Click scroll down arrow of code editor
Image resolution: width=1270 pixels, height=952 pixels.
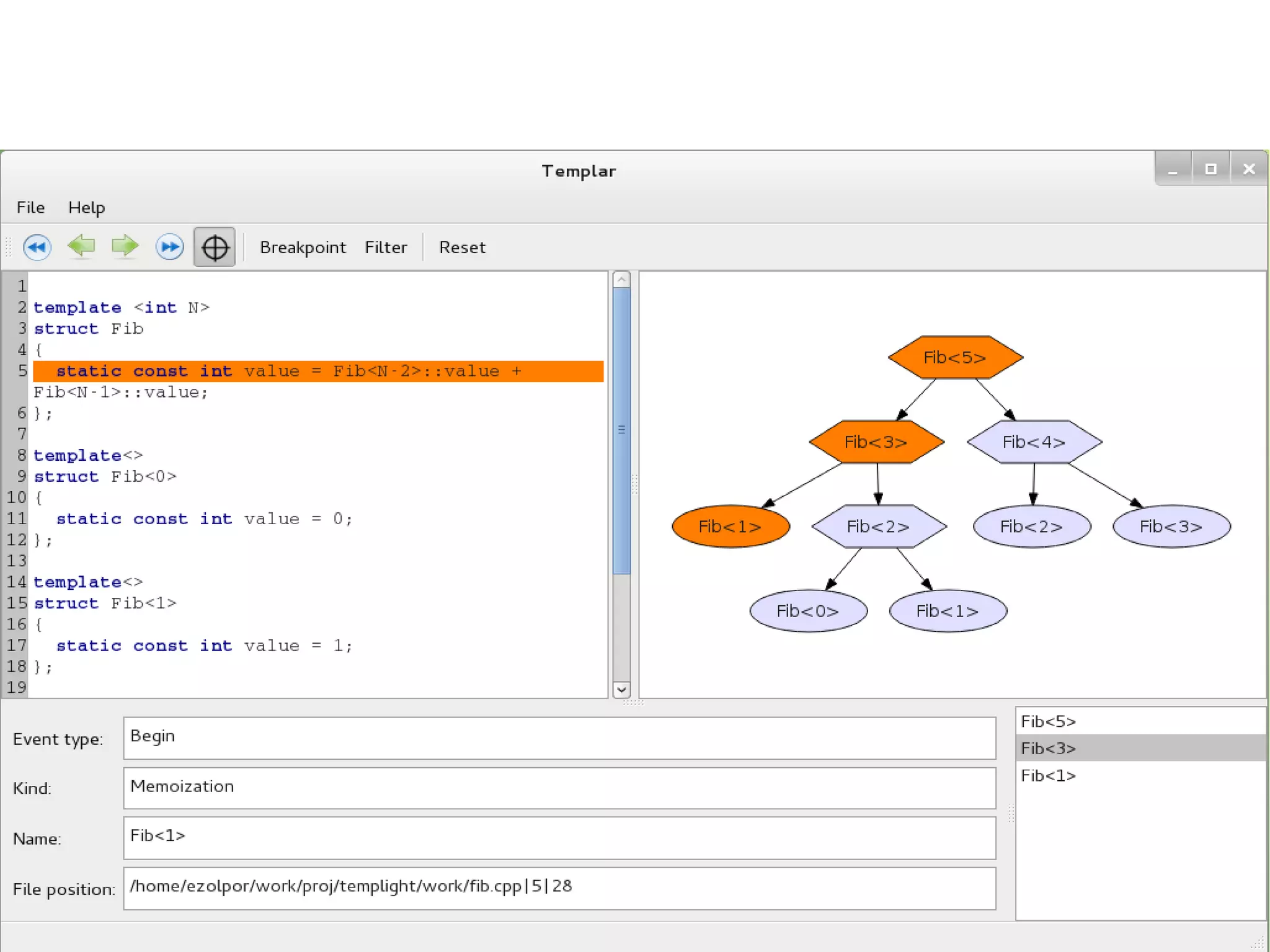click(621, 689)
